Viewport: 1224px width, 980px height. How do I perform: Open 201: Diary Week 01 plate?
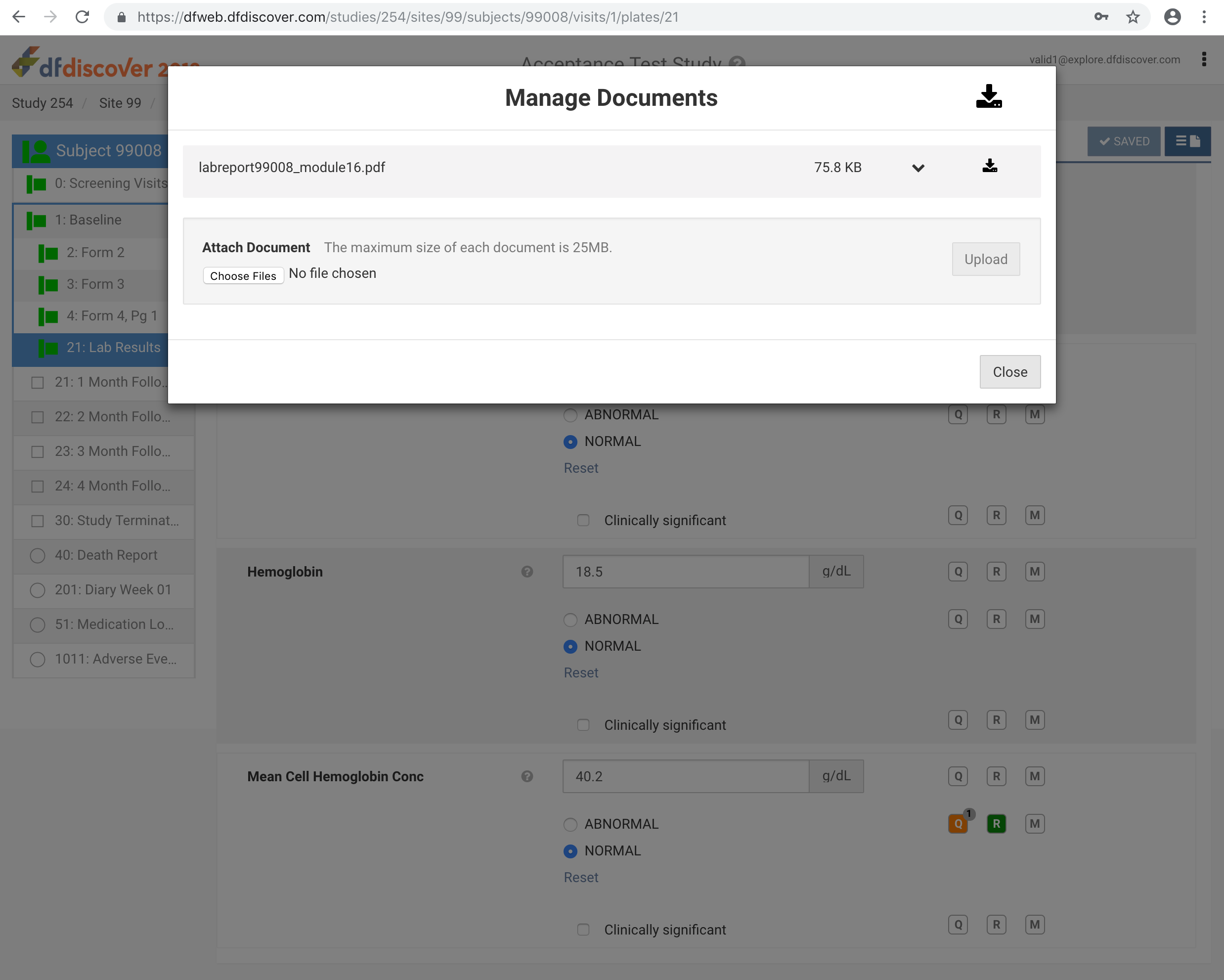[112, 590]
